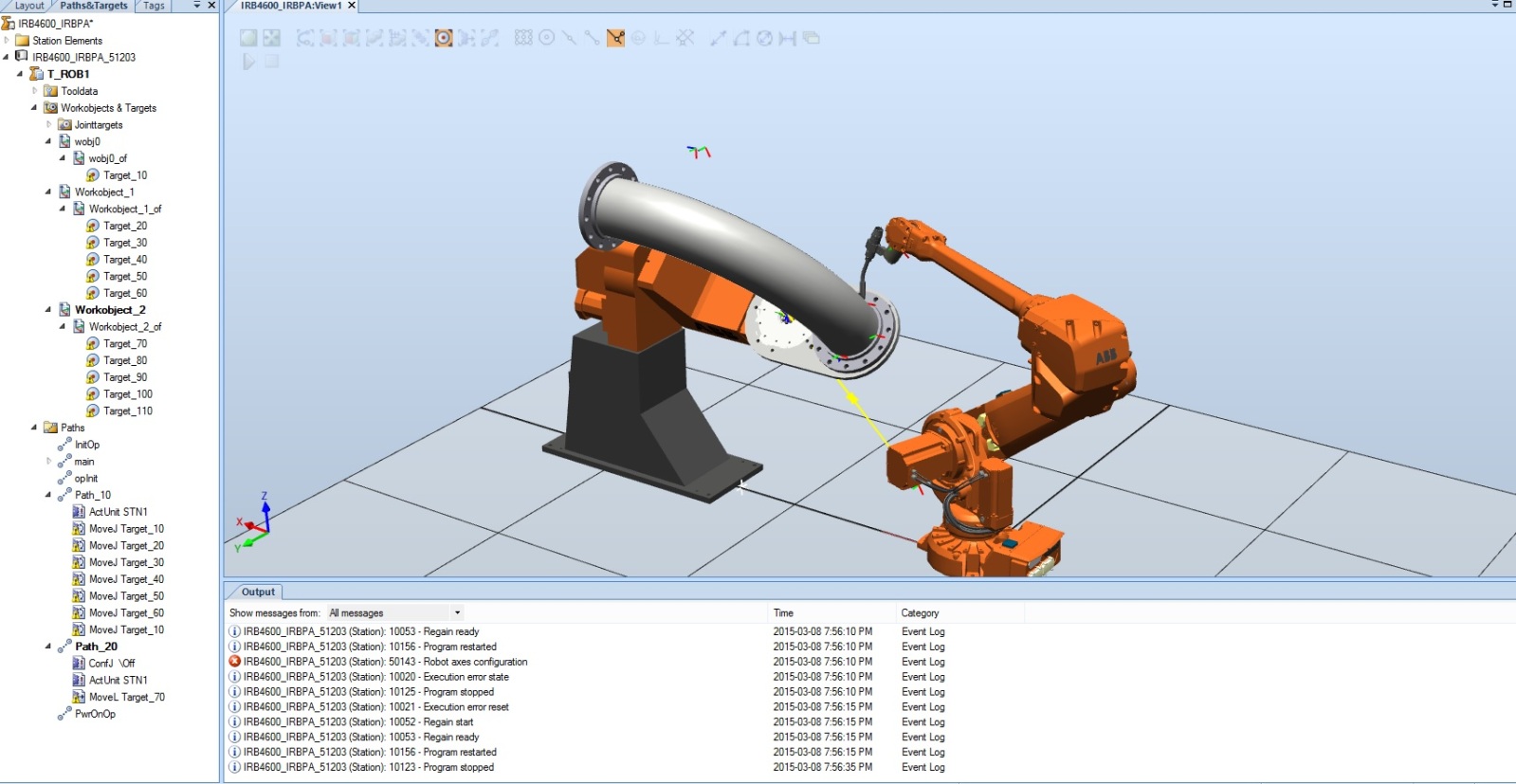The width and height of the screenshot is (1516, 784).
Task: Switch to the Layout tab
Action: point(28,6)
